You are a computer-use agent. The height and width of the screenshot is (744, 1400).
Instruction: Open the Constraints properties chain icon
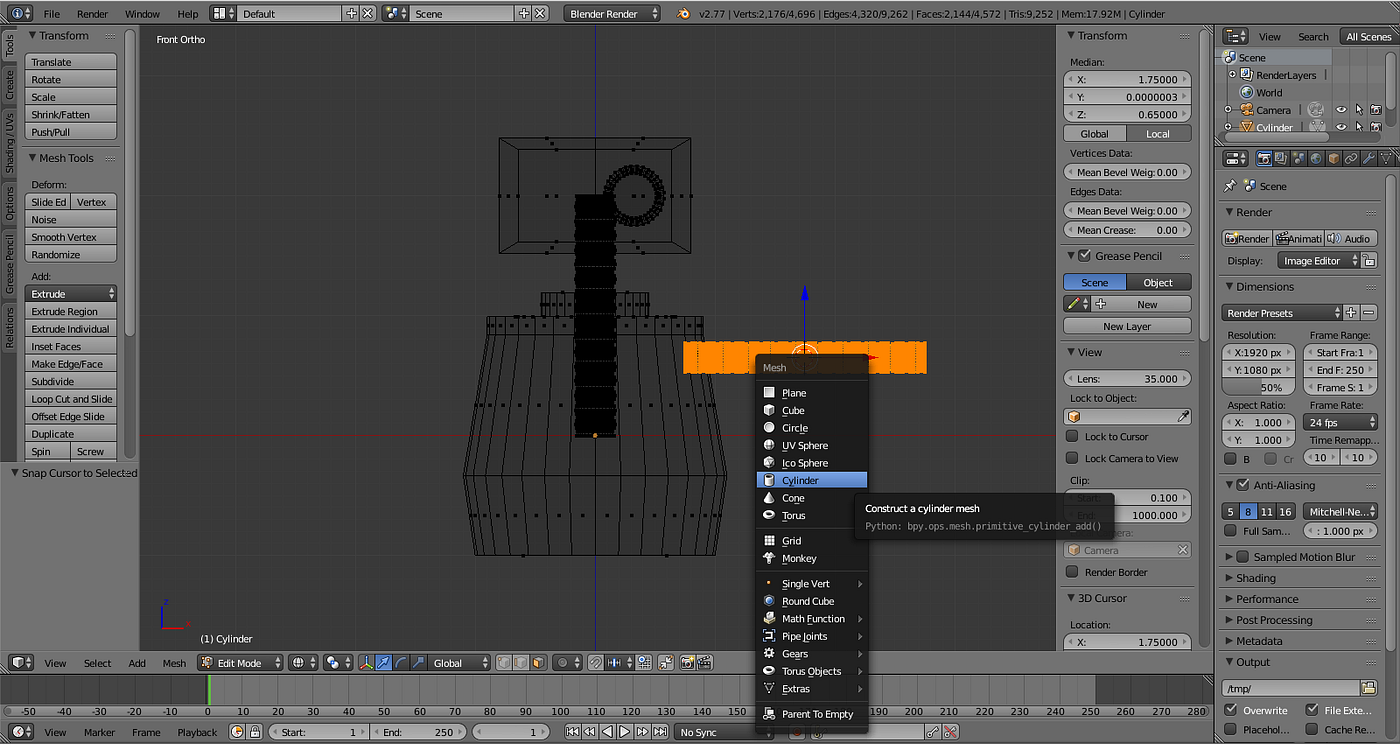1351,158
